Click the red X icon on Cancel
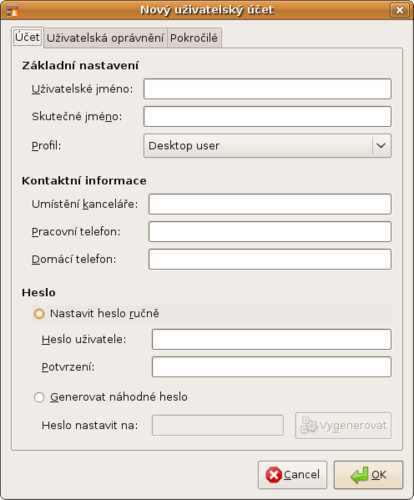 pyautogui.click(x=274, y=475)
